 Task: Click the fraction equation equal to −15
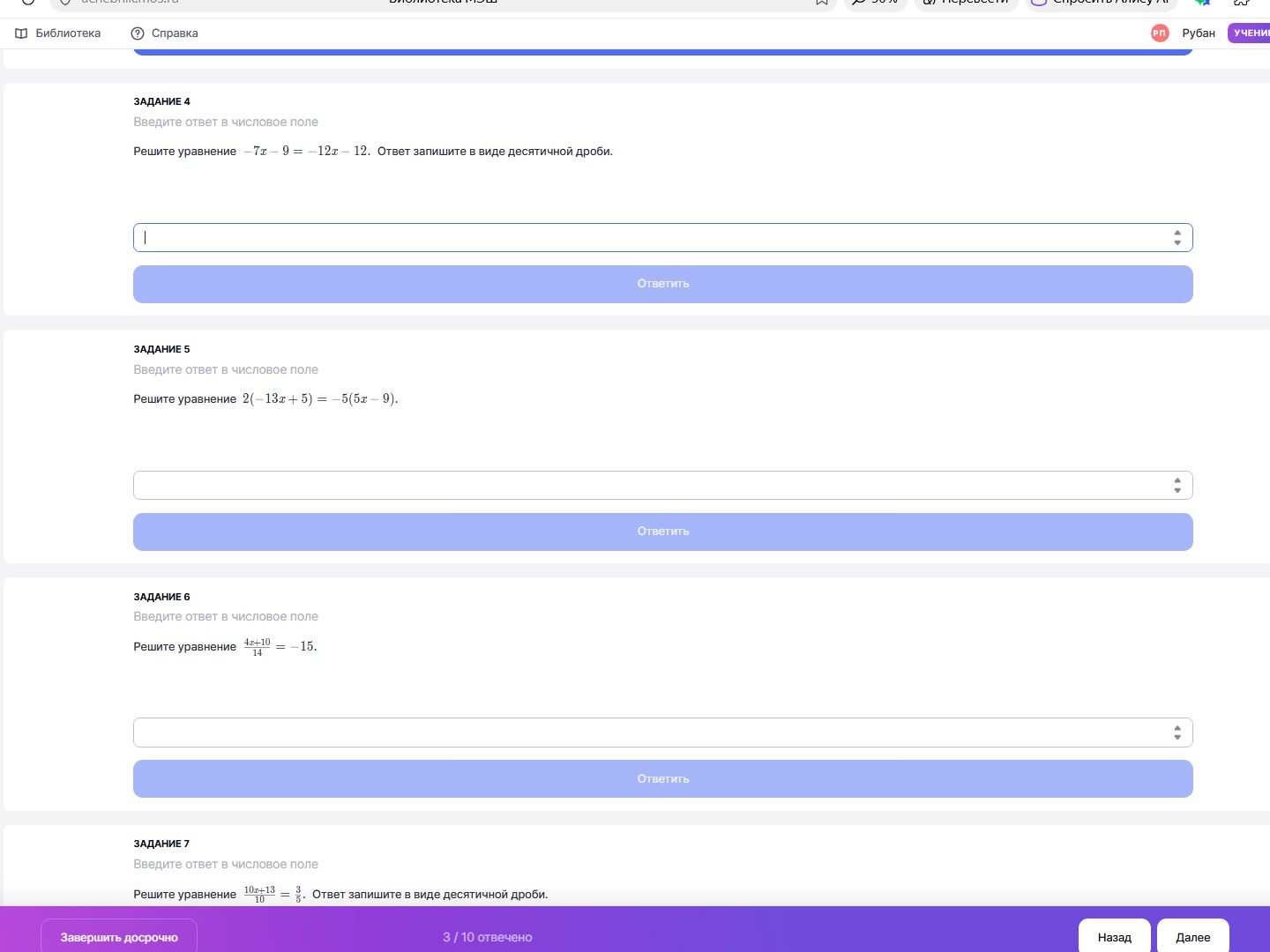(x=280, y=647)
